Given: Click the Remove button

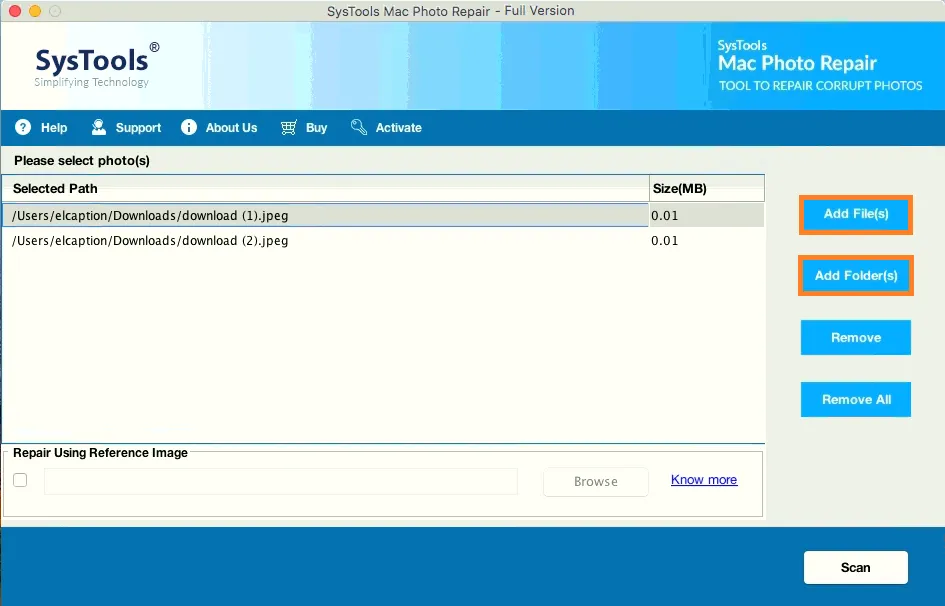Looking at the screenshot, I should pos(856,337).
